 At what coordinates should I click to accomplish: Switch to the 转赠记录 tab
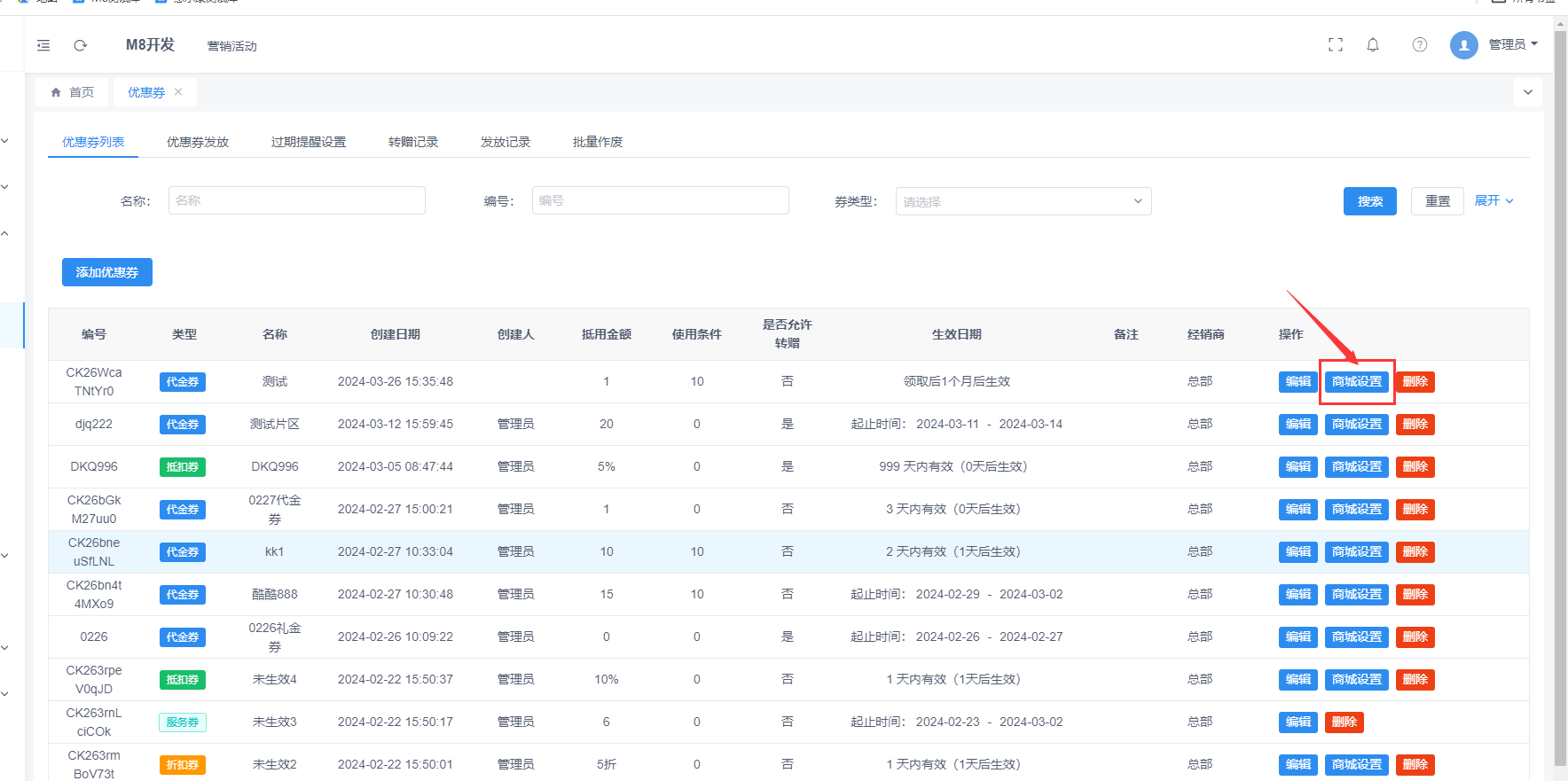[413, 142]
